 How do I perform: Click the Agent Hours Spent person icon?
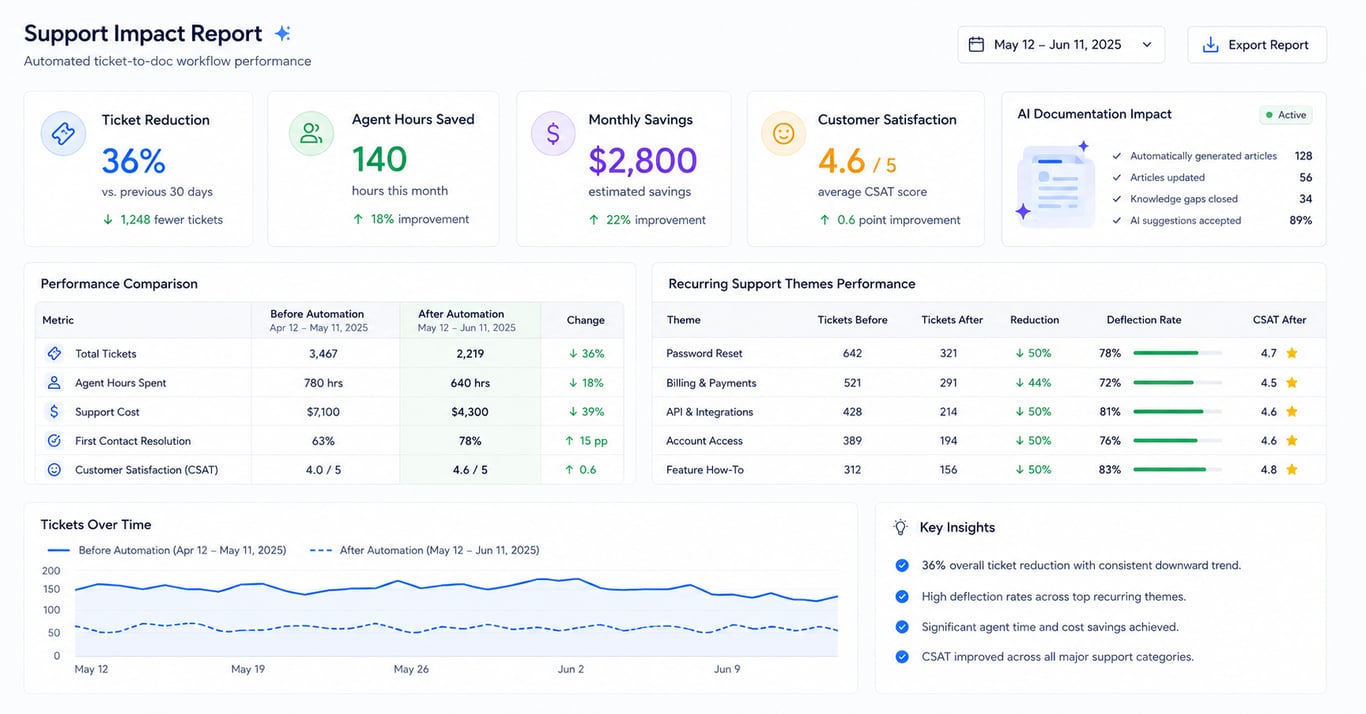coord(54,383)
